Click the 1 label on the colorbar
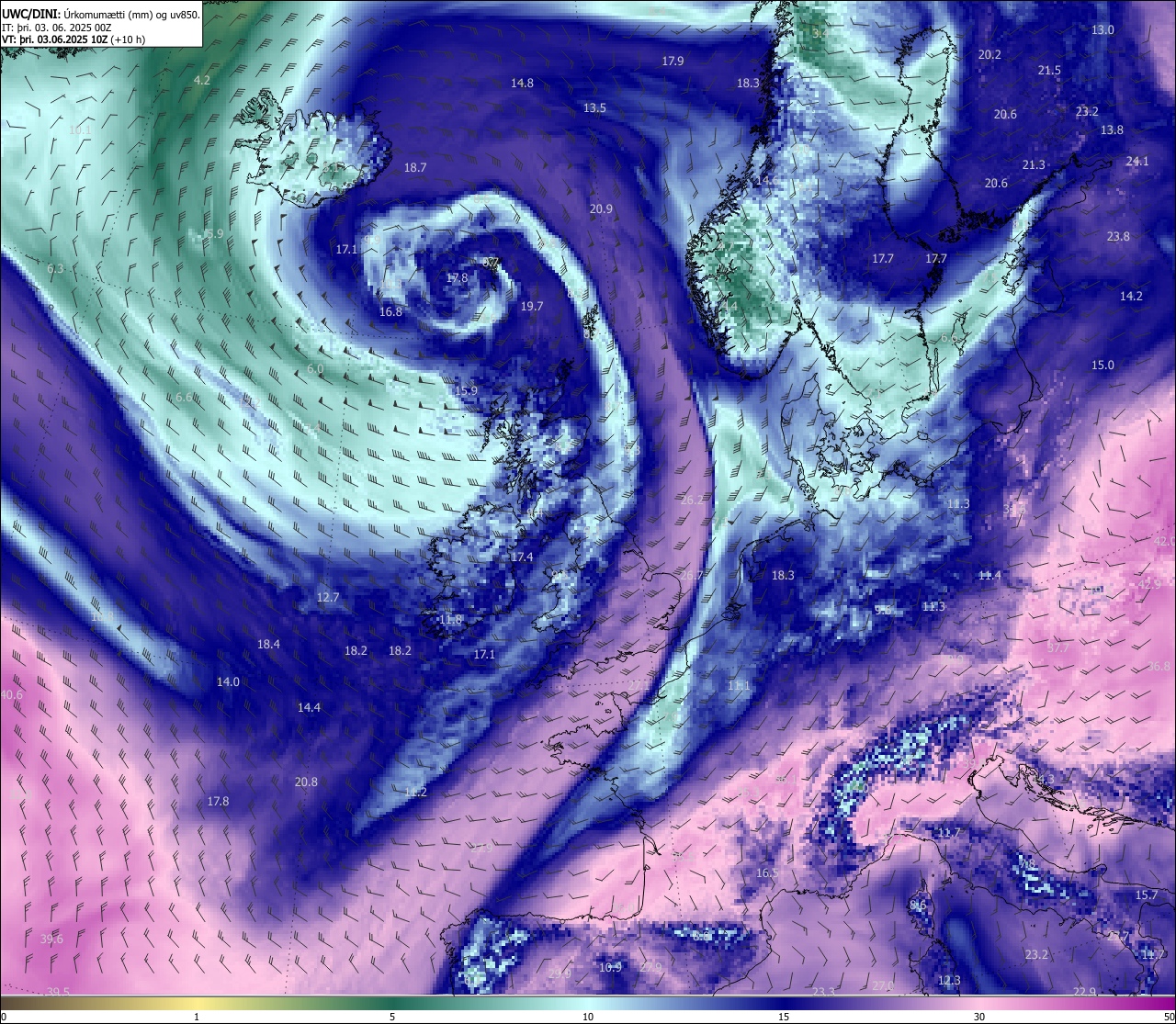 (197, 1017)
